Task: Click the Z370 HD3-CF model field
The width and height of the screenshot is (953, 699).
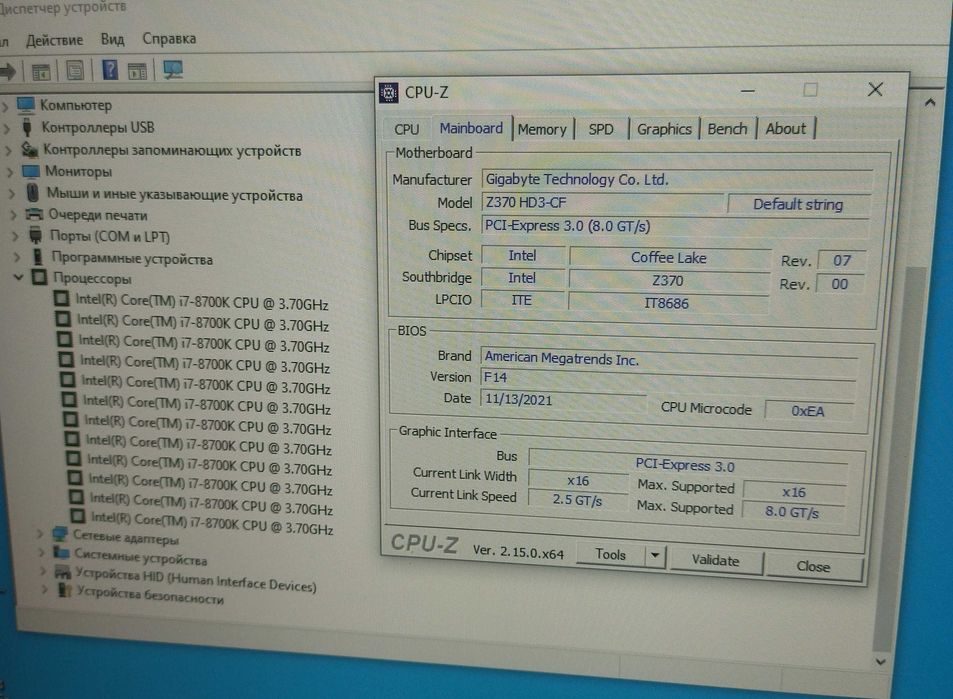Action: [x=602, y=202]
